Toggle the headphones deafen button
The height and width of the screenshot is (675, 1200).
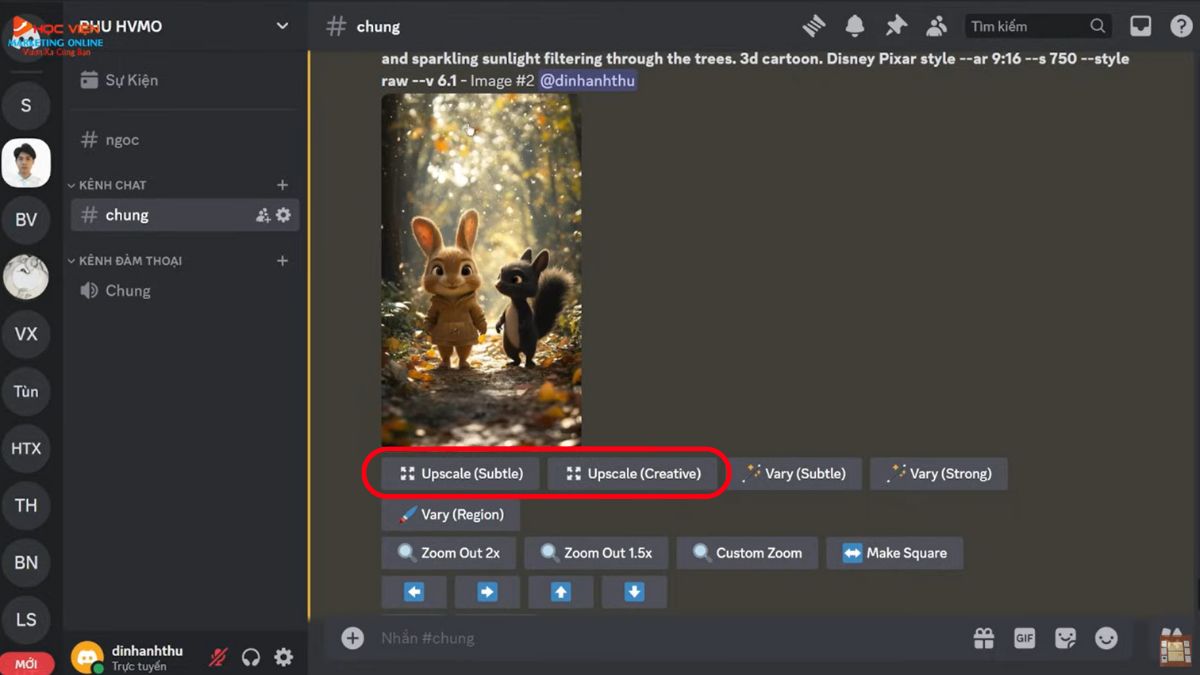tap(251, 657)
